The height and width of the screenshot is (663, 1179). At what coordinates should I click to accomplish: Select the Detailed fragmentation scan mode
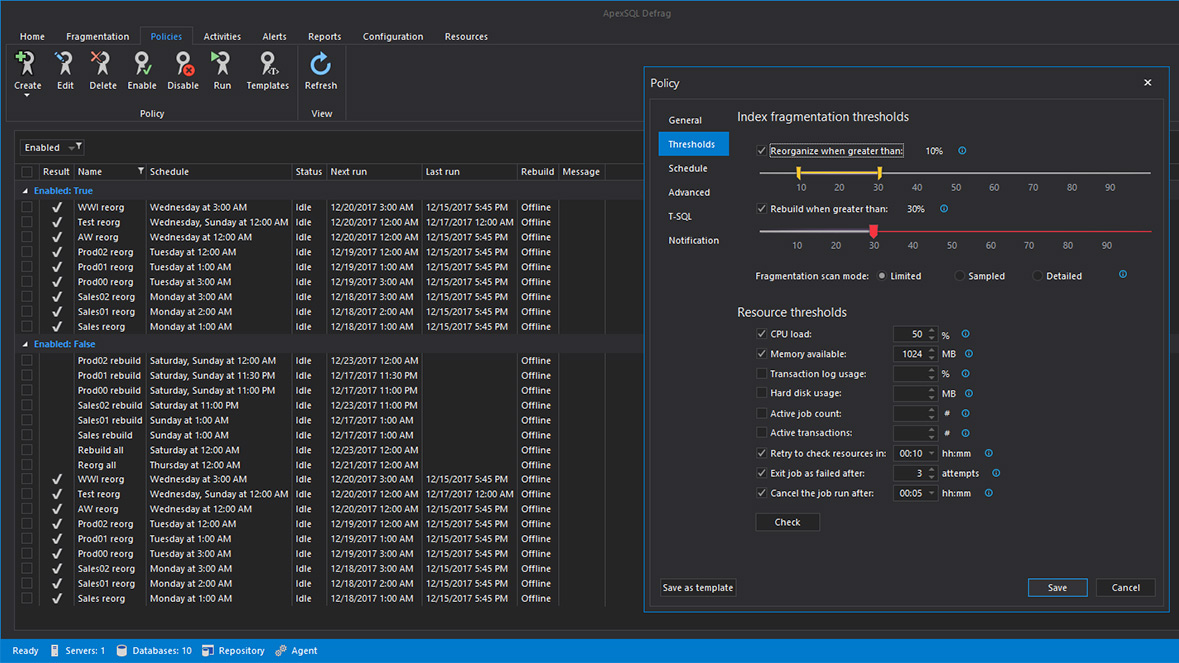point(1038,275)
